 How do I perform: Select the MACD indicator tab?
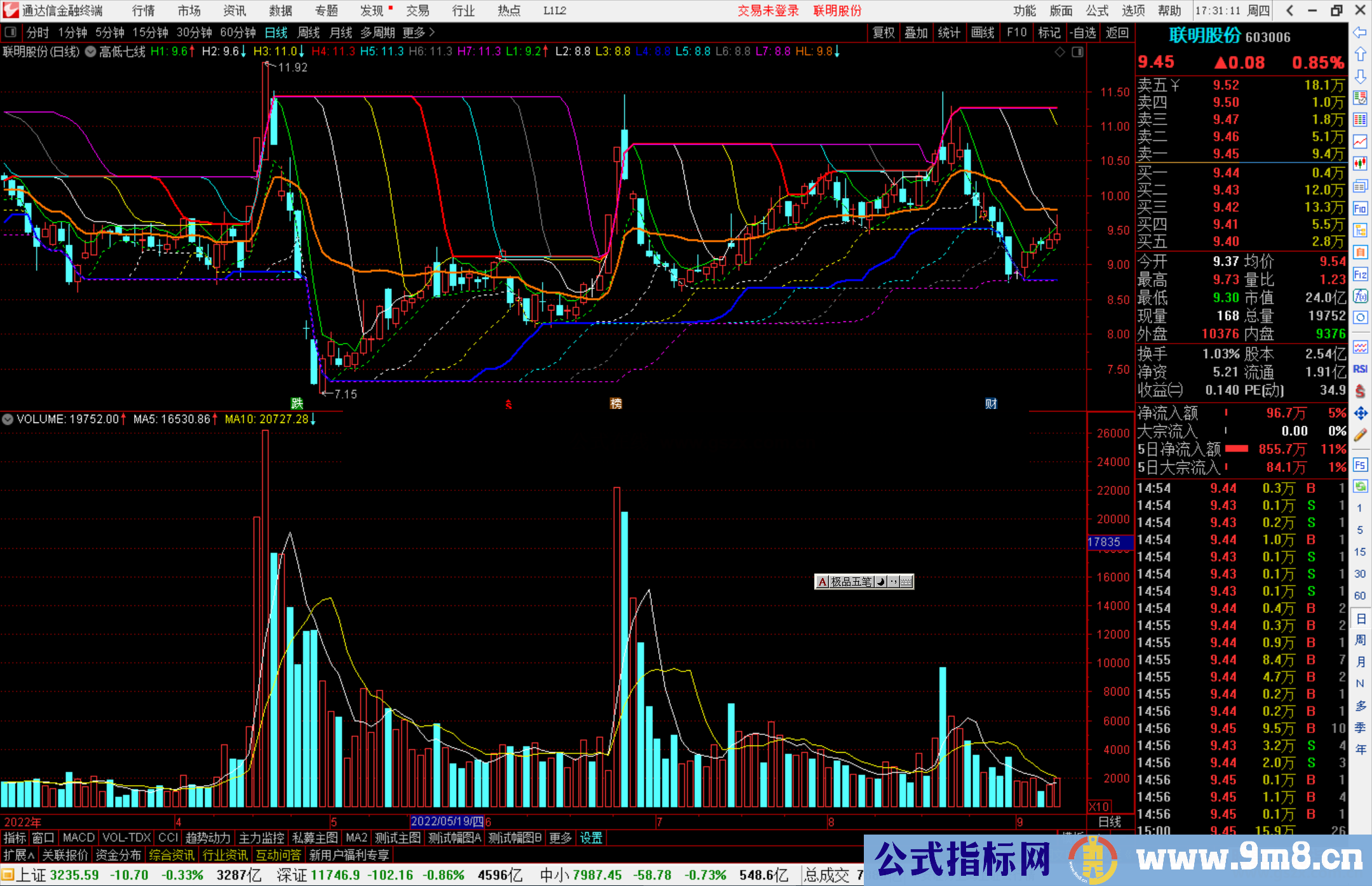tap(78, 838)
